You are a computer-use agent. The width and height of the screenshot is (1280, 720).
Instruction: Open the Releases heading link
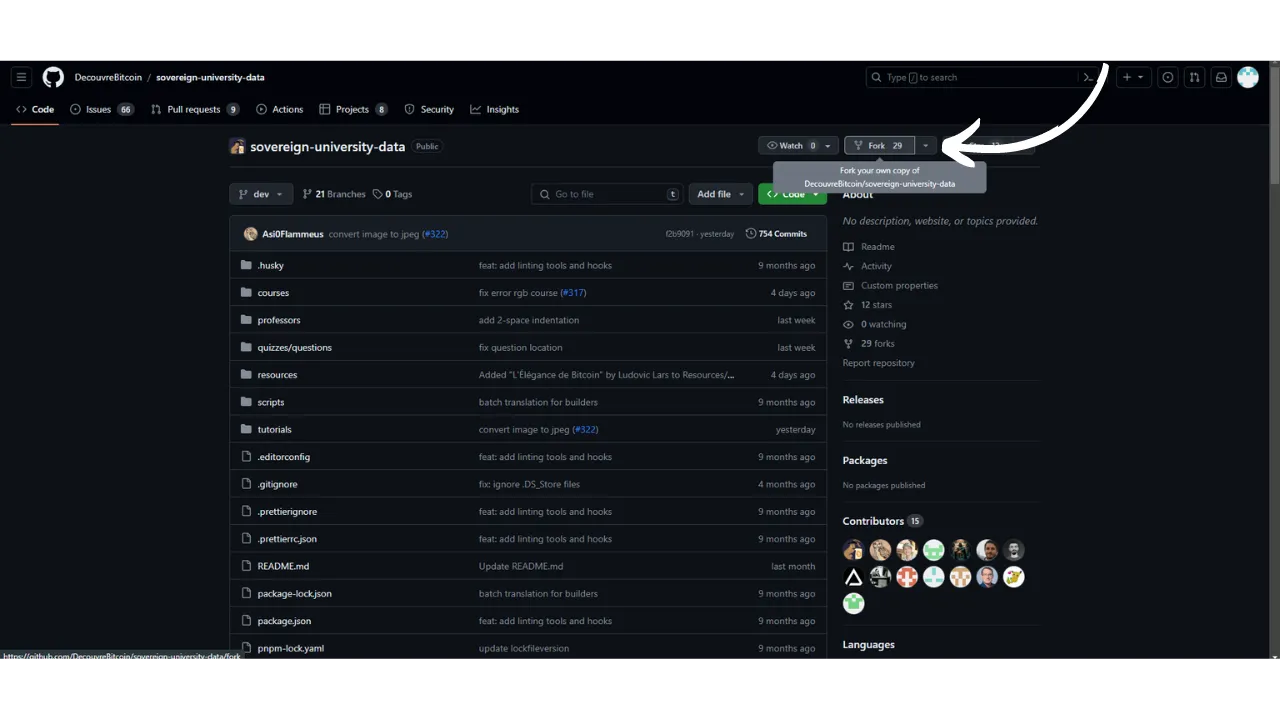[x=863, y=400]
